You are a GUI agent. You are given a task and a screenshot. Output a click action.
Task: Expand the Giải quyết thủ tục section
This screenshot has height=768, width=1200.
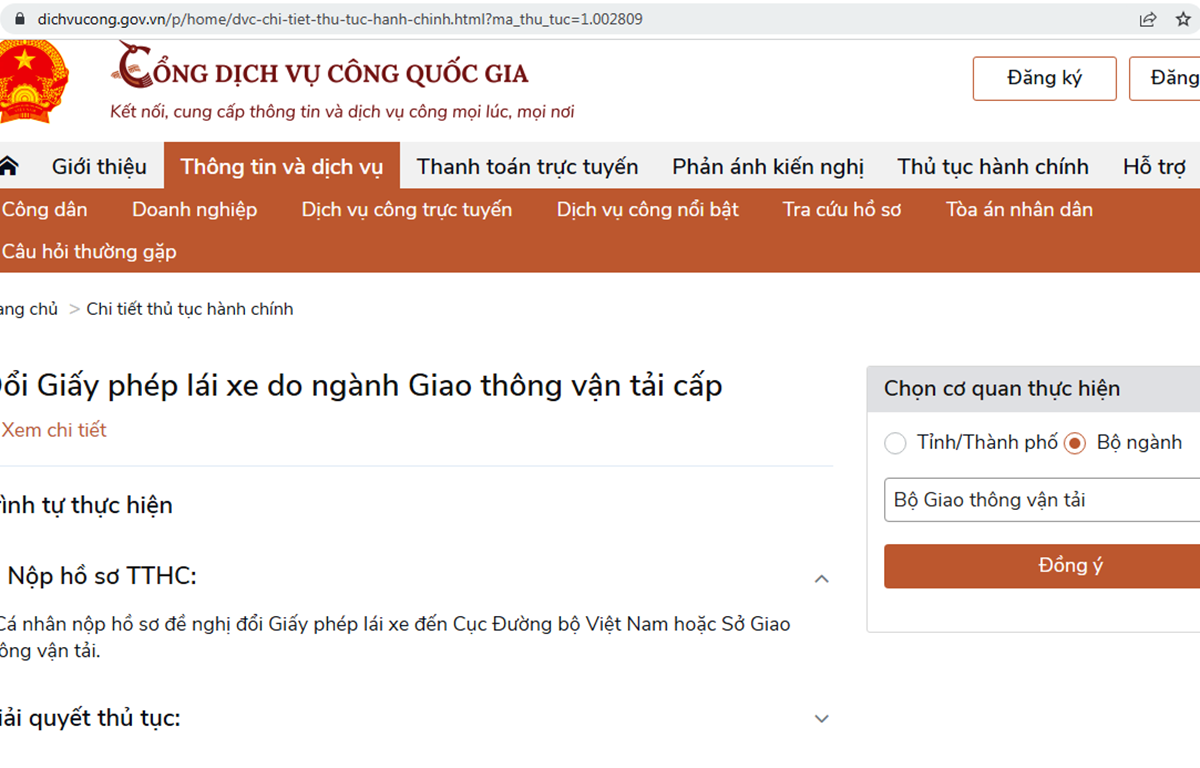pyautogui.click(x=821, y=718)
